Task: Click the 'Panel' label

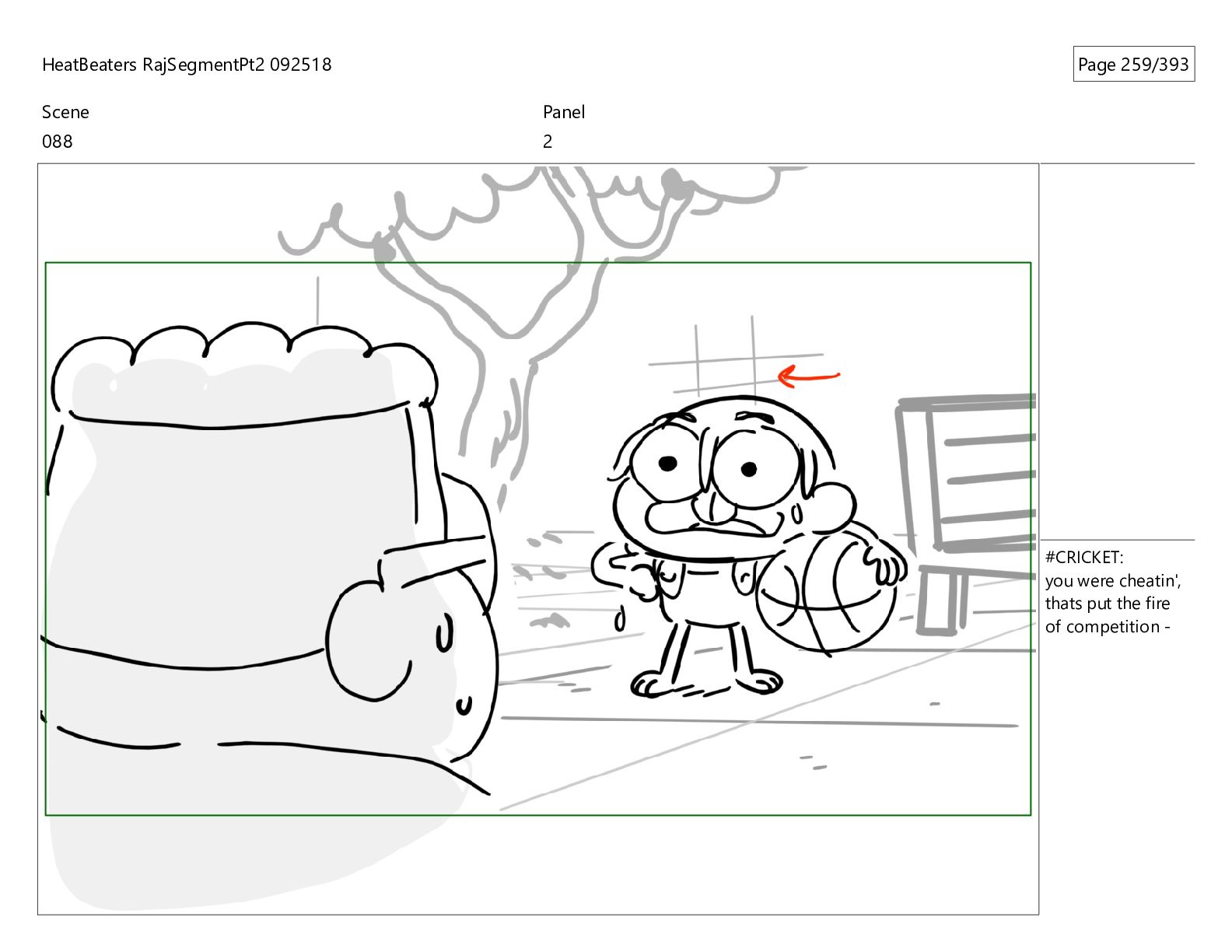Action: (x=564, y=112)
